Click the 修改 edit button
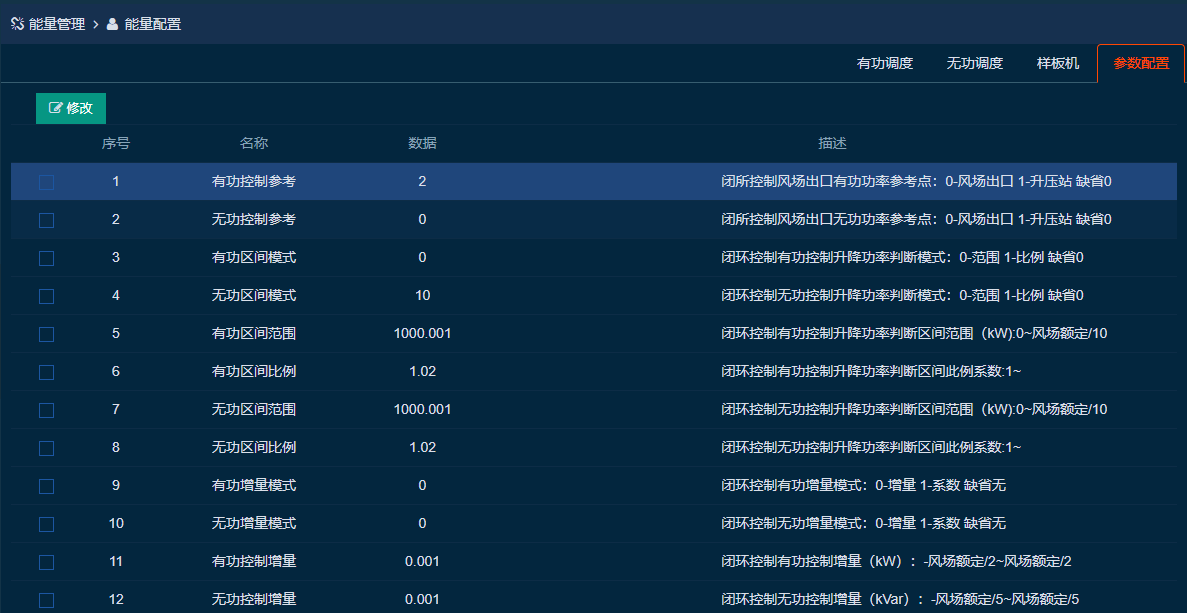 point(71,108)
